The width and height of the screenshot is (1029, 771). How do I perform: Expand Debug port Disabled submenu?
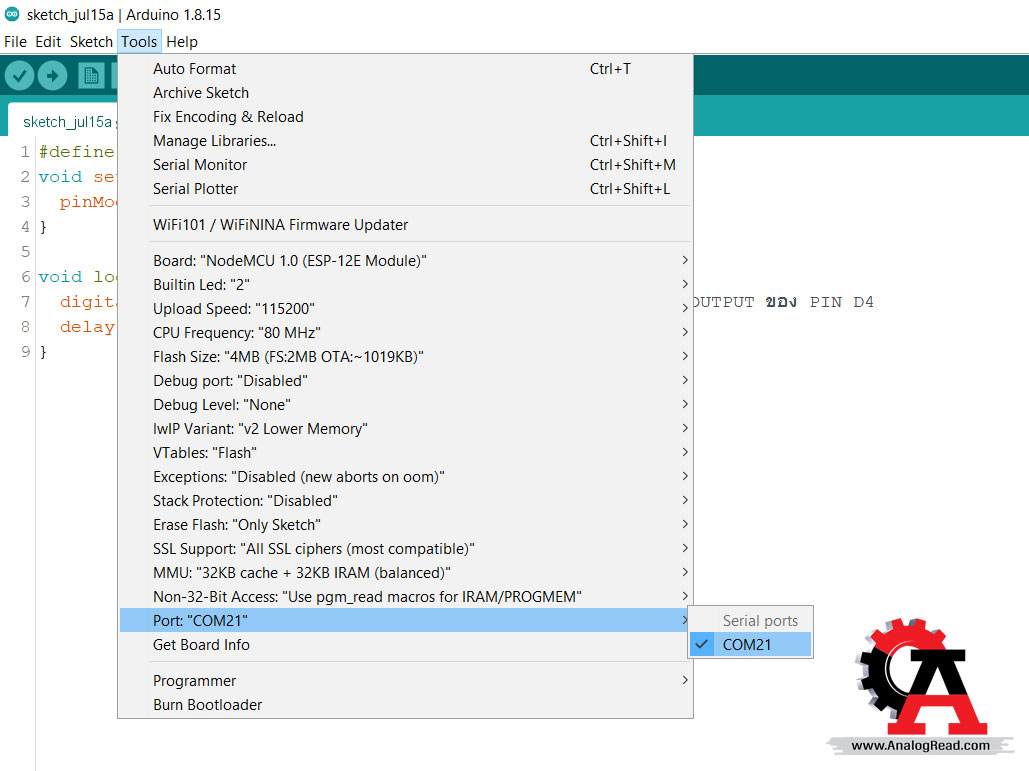coord(405,381)
